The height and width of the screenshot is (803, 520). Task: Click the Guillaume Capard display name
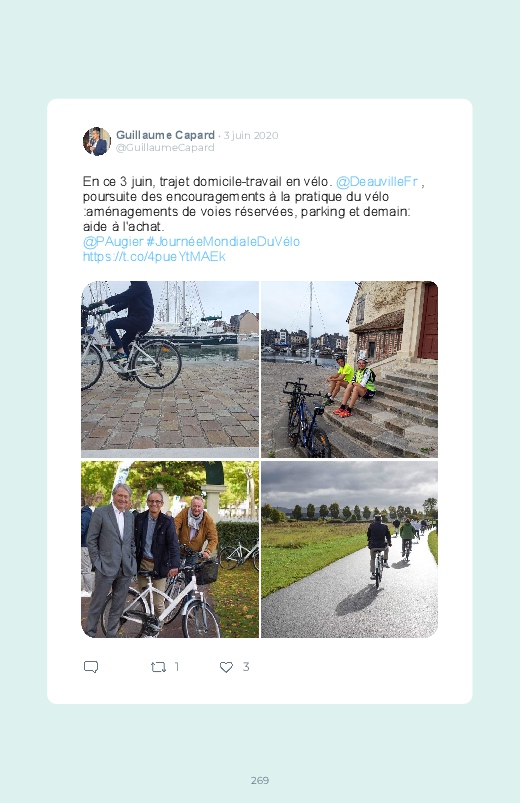tap(165, 135)
